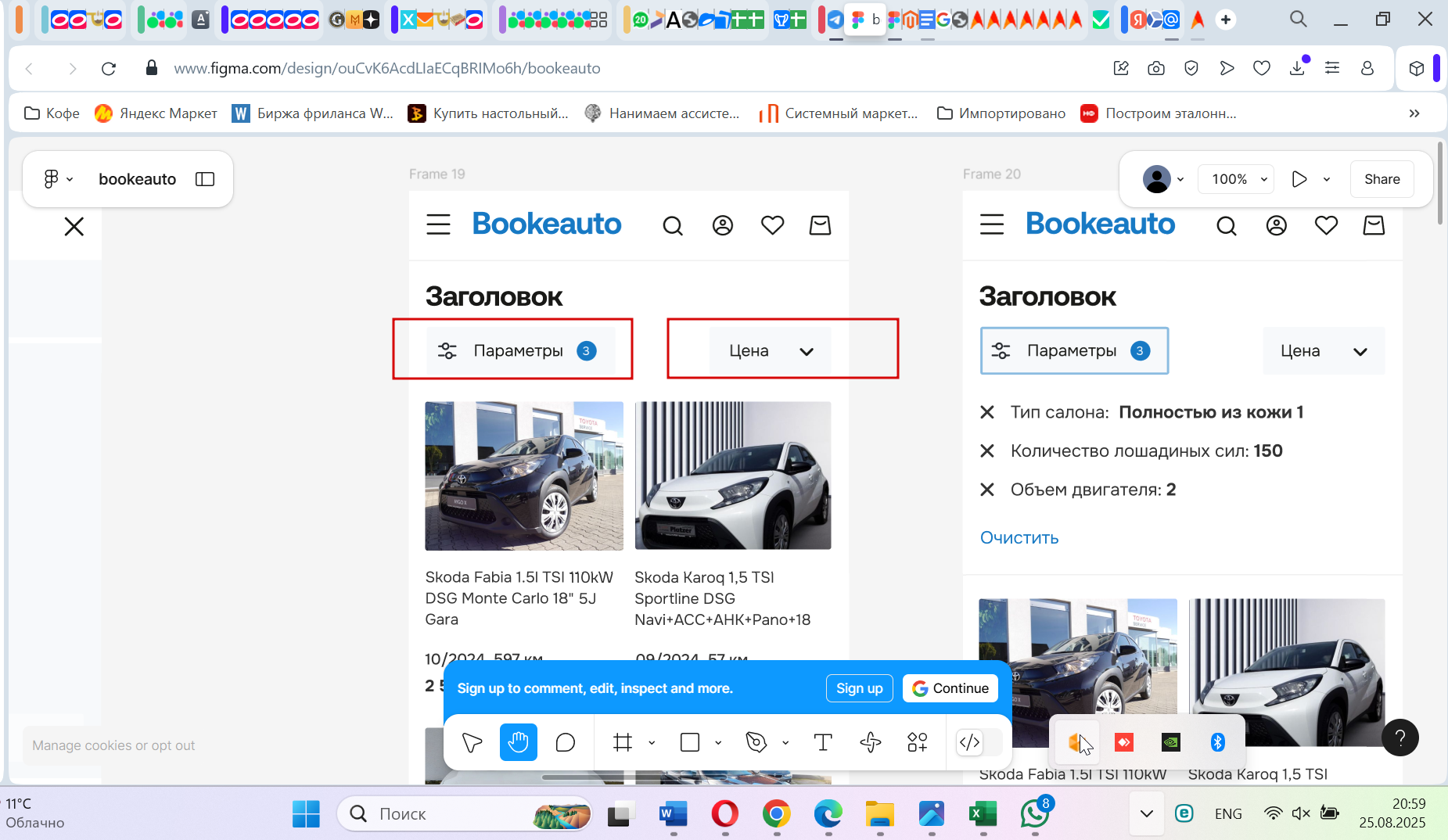
Task: Select the Pen tool
Action: pyautogui.click(x=756, y=742)
